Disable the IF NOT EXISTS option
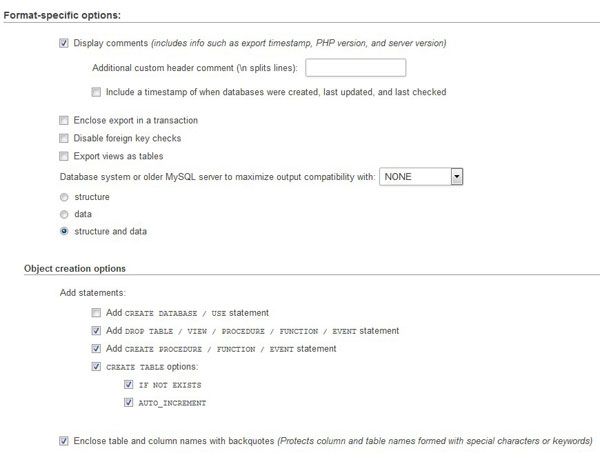Image resolution: width=600 pixels, height=462 pixels. click(x=127, y=385)
